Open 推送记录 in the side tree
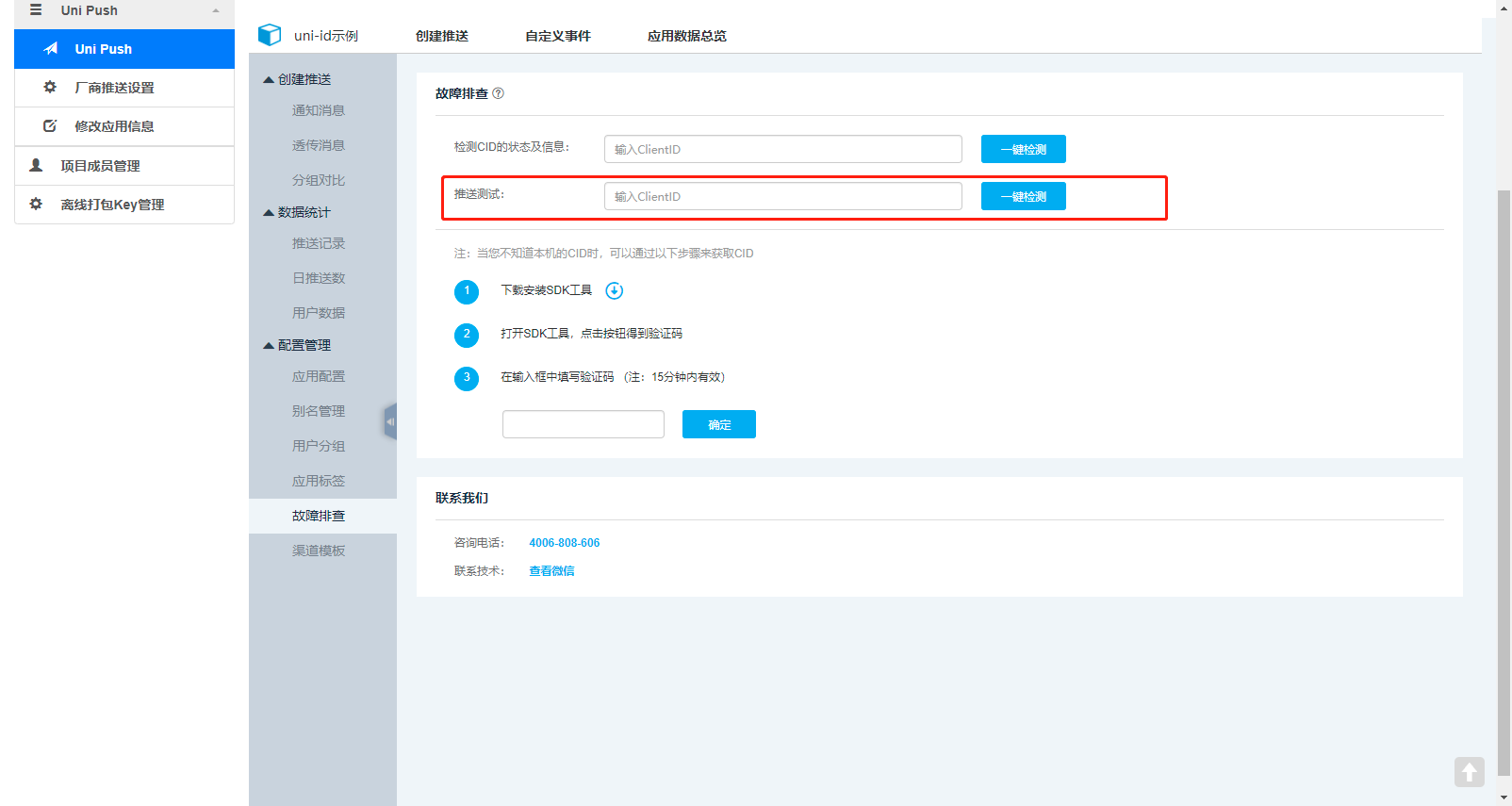The image size is (1512, 806). [319, 243]
